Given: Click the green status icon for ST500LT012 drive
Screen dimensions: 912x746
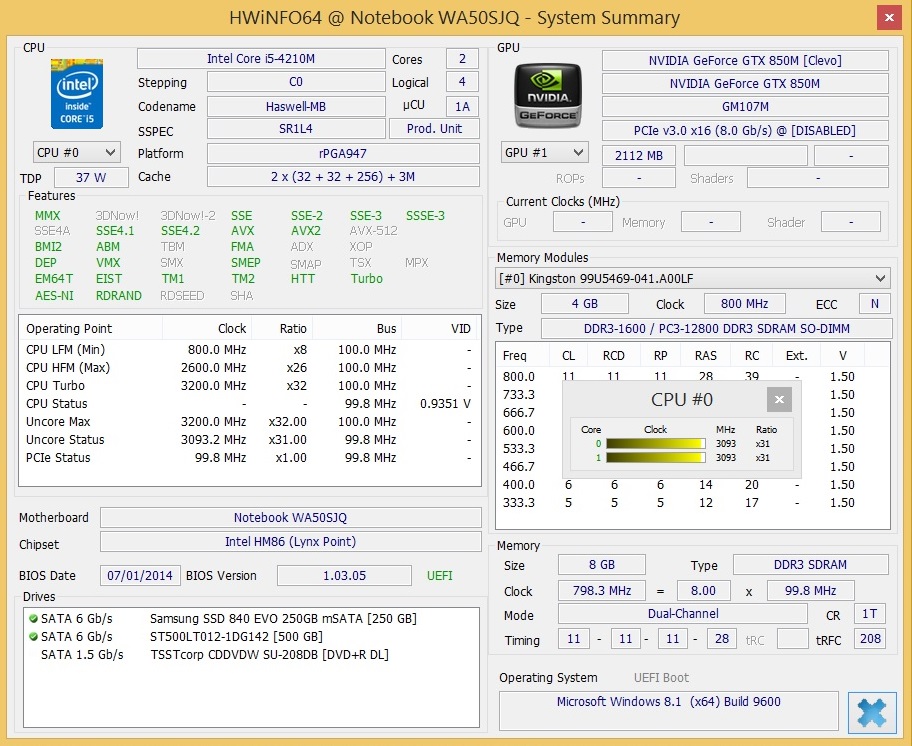Looking at the screenshot, I should (x=33, y=636).
